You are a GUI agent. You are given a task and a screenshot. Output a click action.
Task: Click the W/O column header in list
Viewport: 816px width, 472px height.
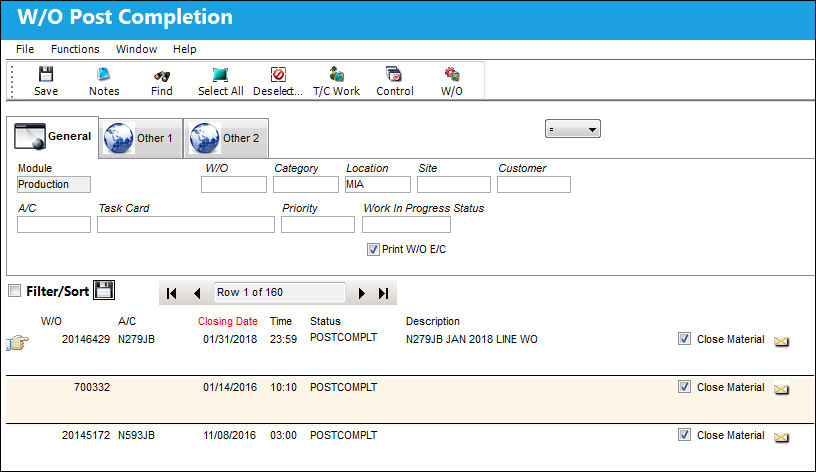pos(51,321)
